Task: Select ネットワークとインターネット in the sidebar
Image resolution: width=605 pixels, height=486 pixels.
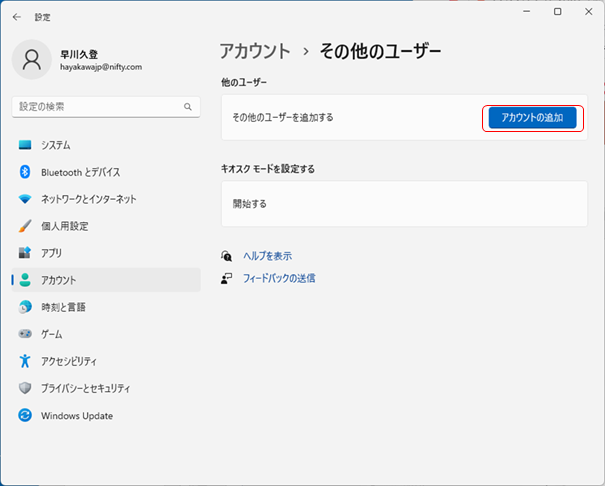Action: [88, 199]
